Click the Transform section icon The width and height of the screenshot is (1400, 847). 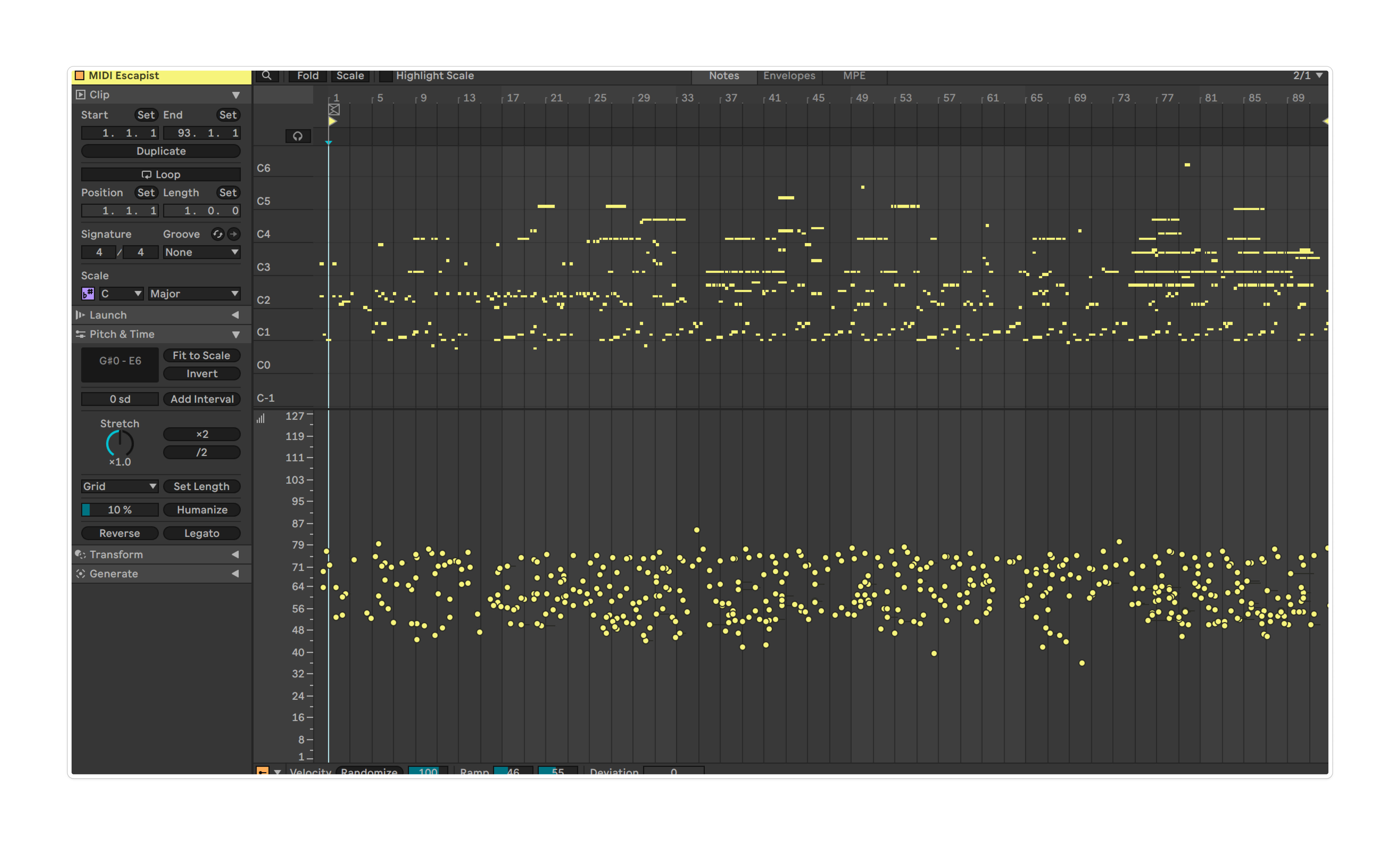click(x=81, y=554)
